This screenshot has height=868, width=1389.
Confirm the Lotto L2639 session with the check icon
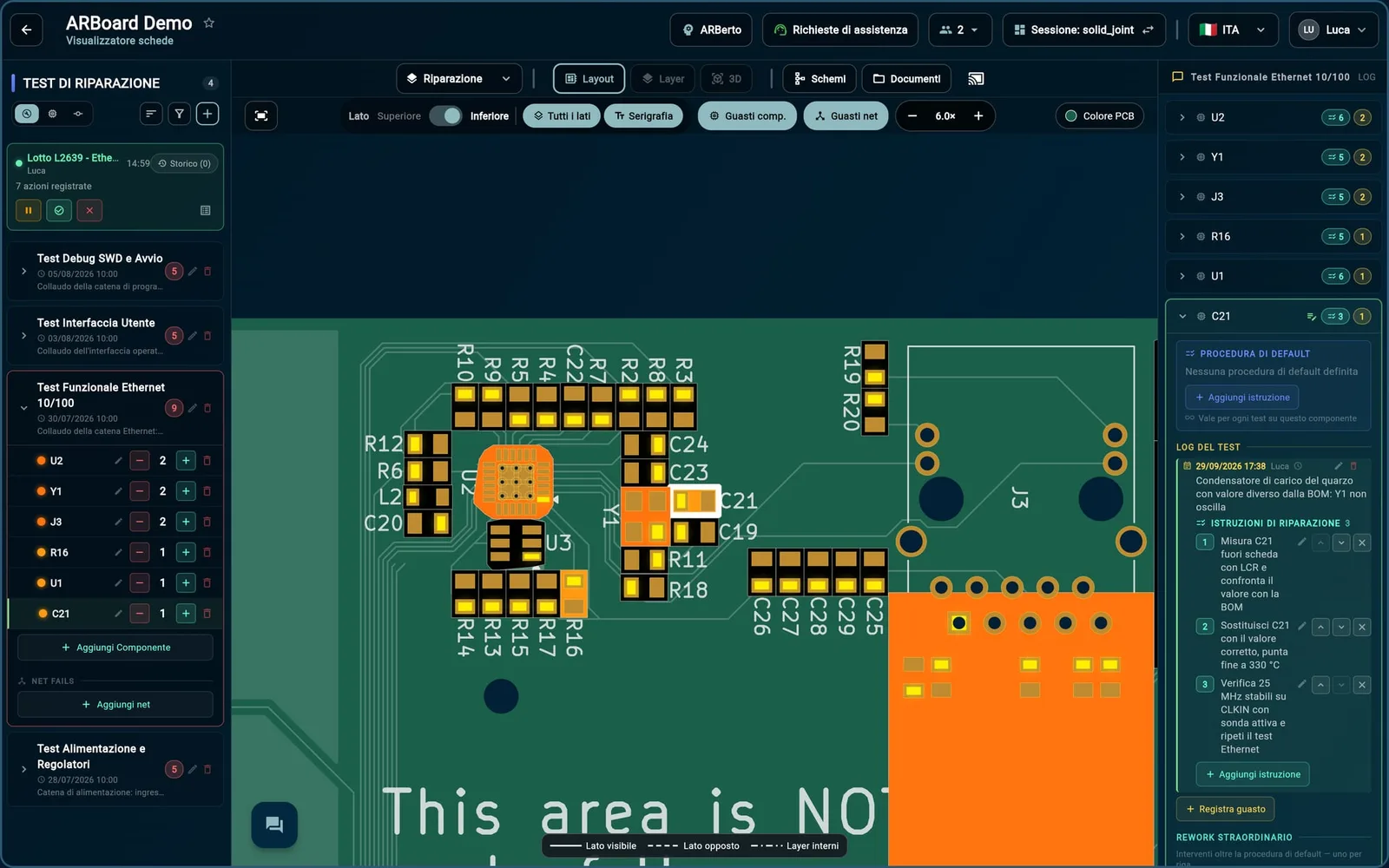pyautogui.click(x=59, y=210)
